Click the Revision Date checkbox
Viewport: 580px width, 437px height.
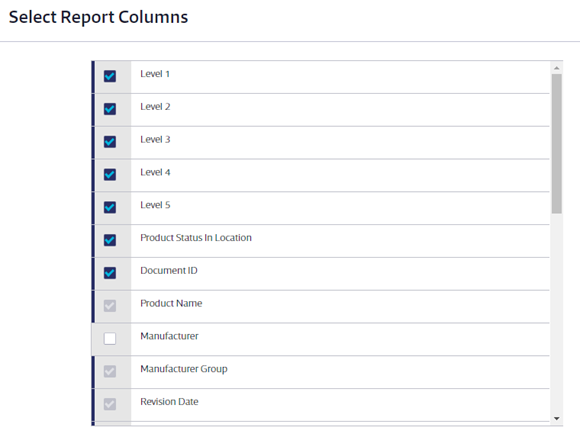[x=110, y=404]
